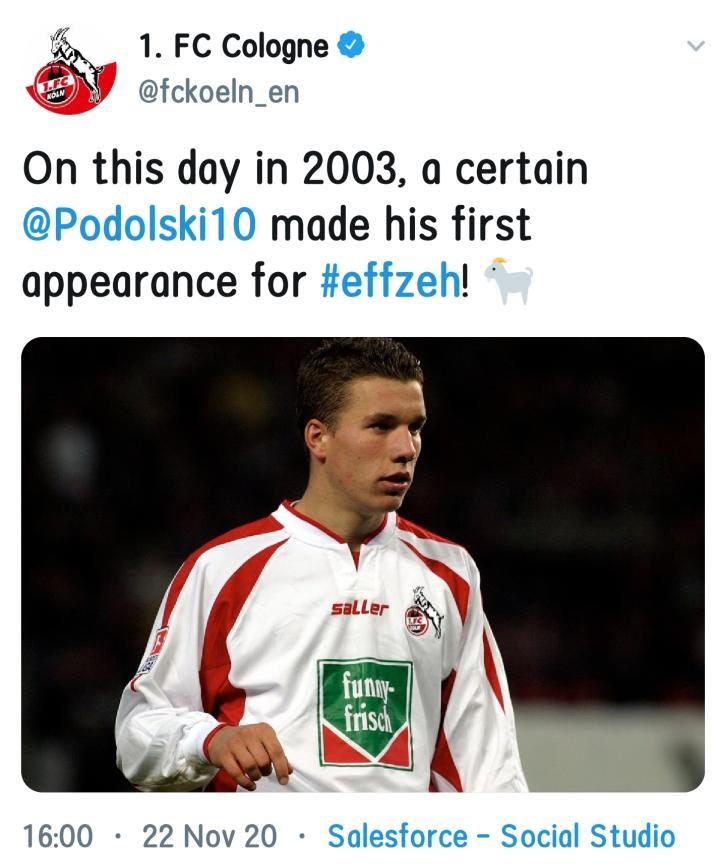Click the goat emoji in the tweet
720x868 pixels.
(x=508, y=282)
